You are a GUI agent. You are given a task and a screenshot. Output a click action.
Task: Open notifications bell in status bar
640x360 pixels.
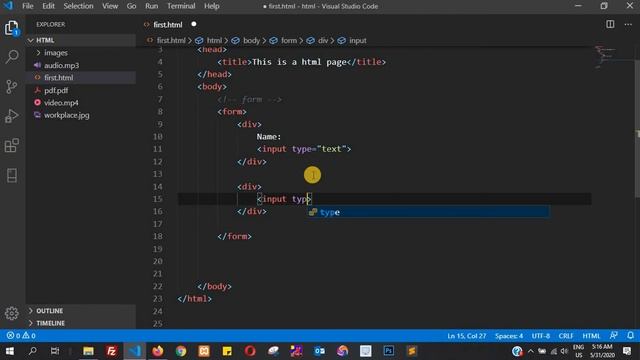click(x=630, y=336)
